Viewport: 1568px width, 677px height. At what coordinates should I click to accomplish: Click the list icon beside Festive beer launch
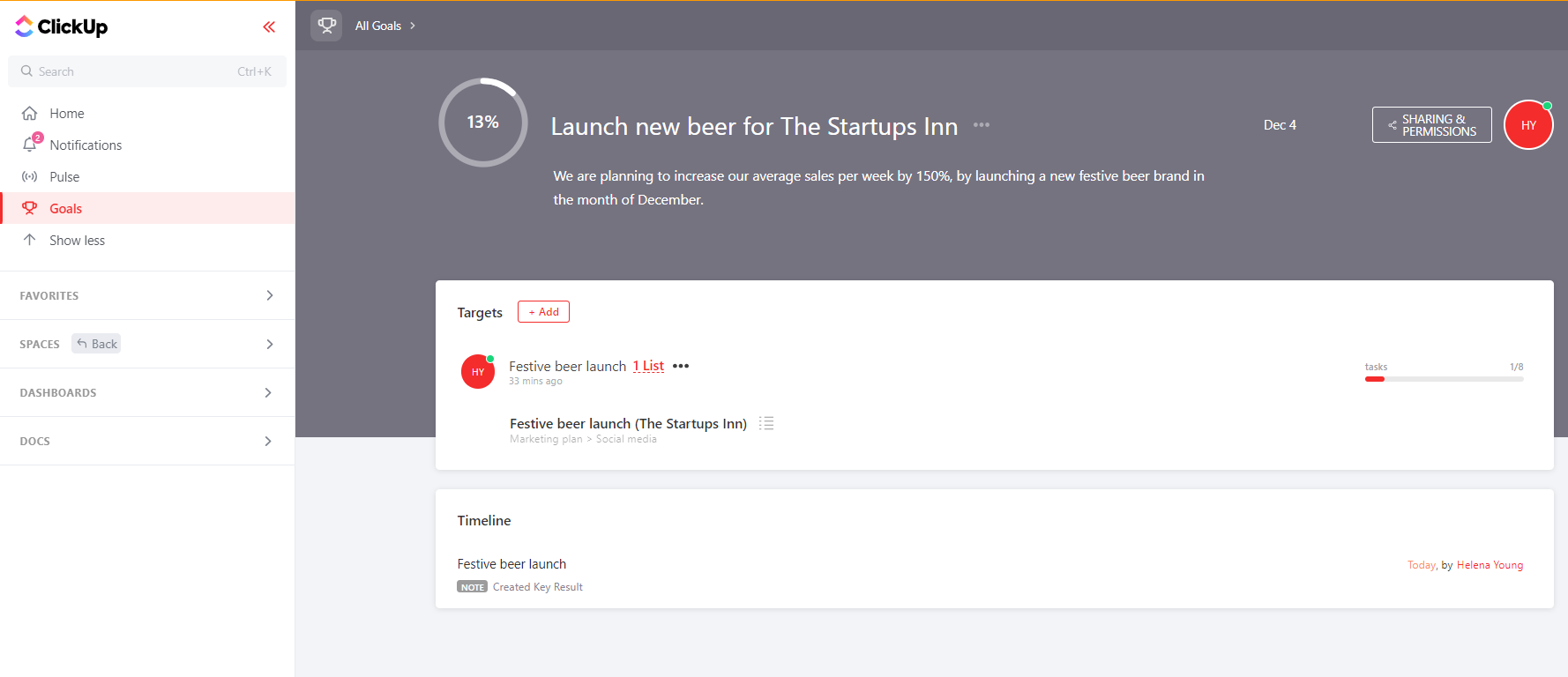tap(766, 423)
